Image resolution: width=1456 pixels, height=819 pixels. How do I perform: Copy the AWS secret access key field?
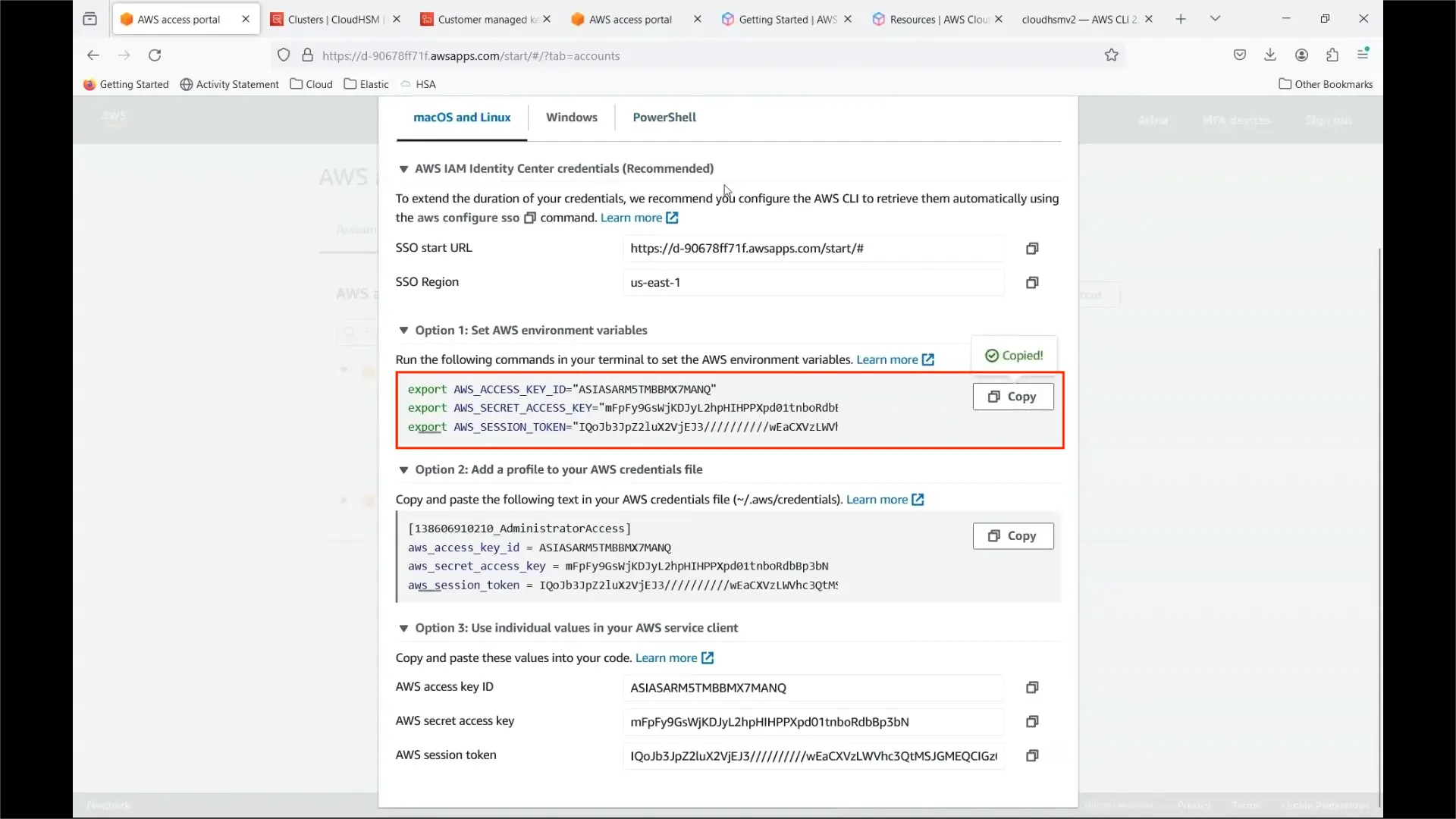coord(1031,722)
